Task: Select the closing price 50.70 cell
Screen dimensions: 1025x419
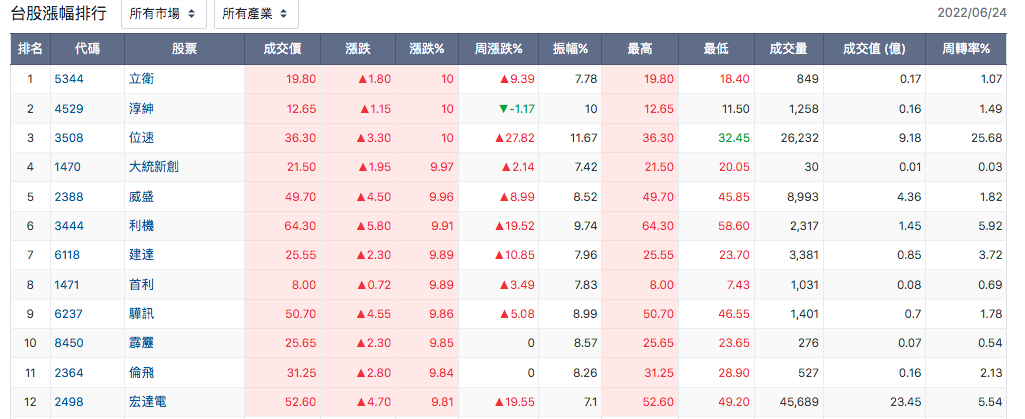Action: tap(282, 314)
